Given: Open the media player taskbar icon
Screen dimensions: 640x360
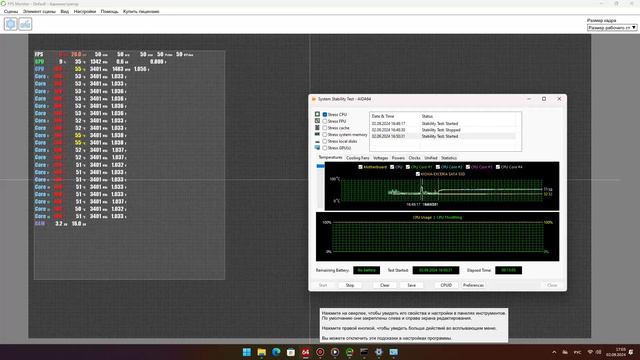Looking at the screenshot, I should tap(335, 352).
